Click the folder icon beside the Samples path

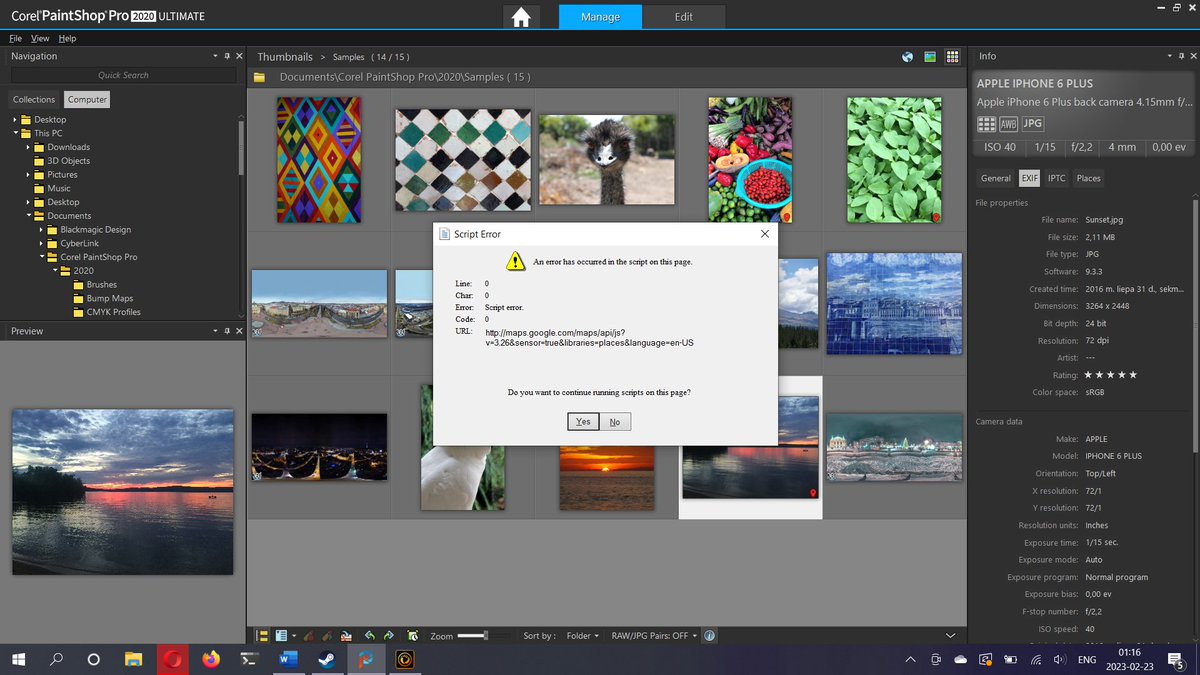pos(259,77)
